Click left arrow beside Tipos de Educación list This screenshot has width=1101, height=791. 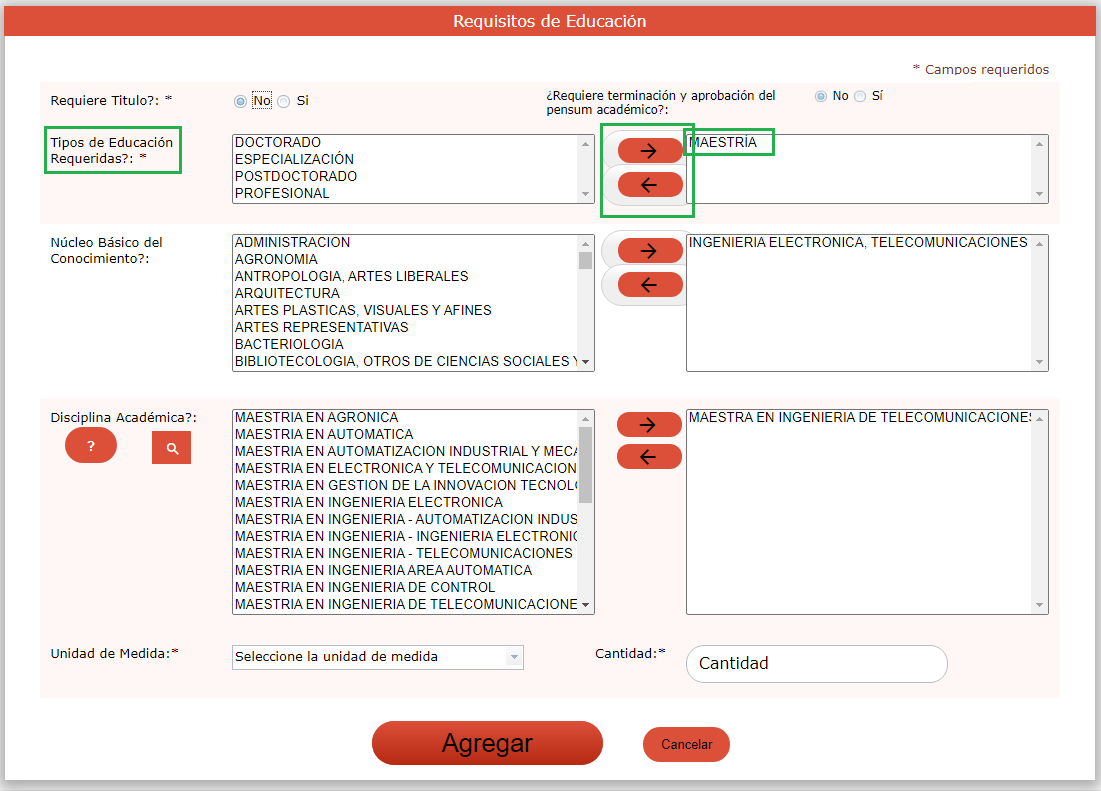649,185
